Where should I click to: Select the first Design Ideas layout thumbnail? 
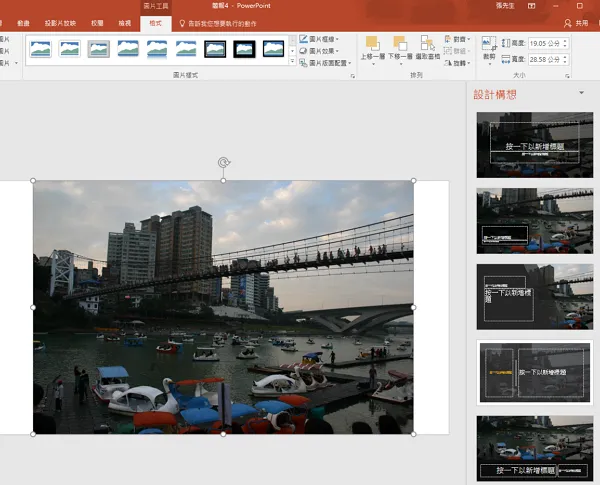point(535,145)
